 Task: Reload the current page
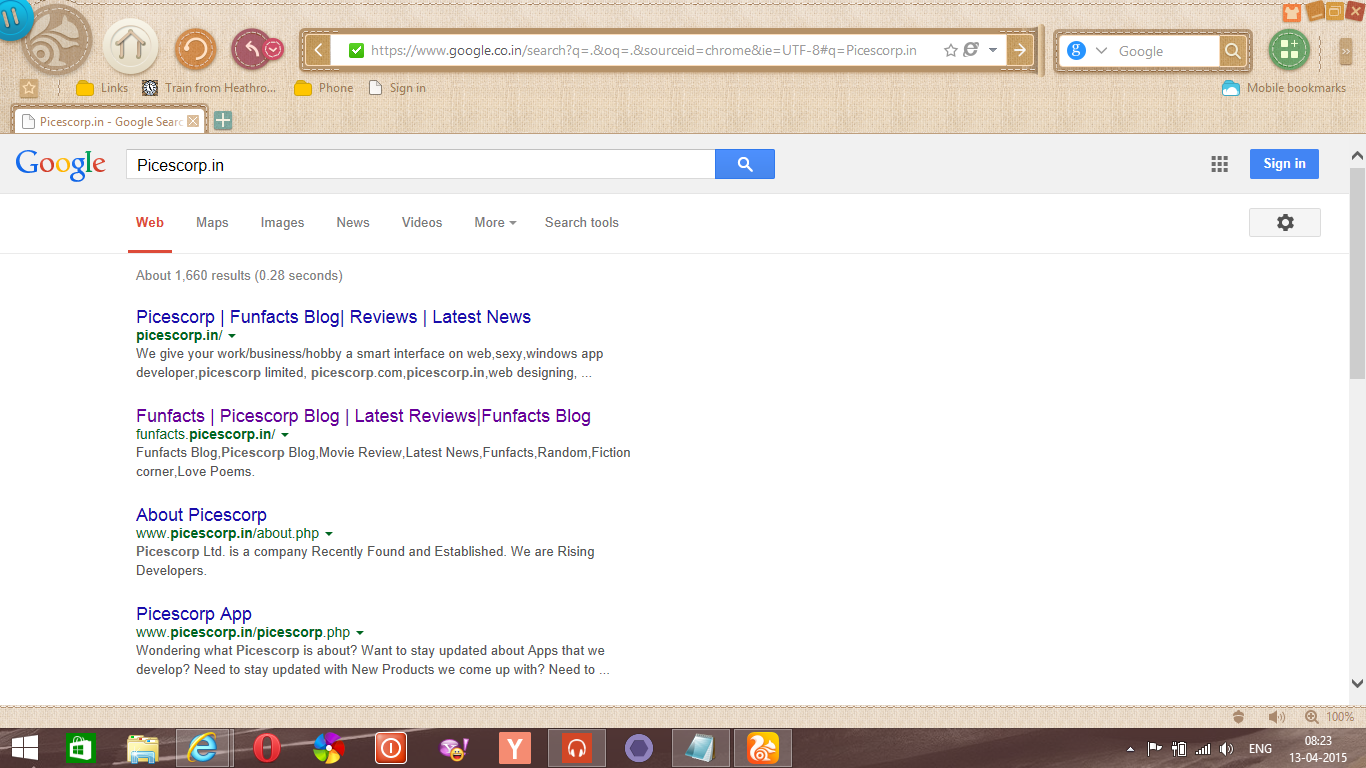pos(196,49)
